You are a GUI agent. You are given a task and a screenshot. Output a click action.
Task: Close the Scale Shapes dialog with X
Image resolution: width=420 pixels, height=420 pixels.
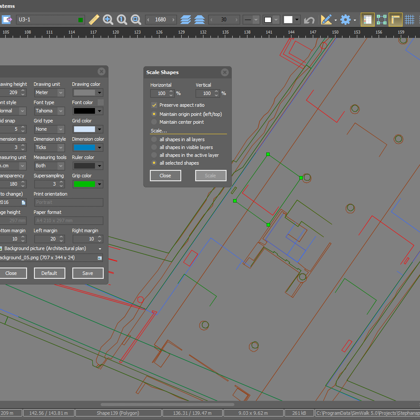(225, 72)
